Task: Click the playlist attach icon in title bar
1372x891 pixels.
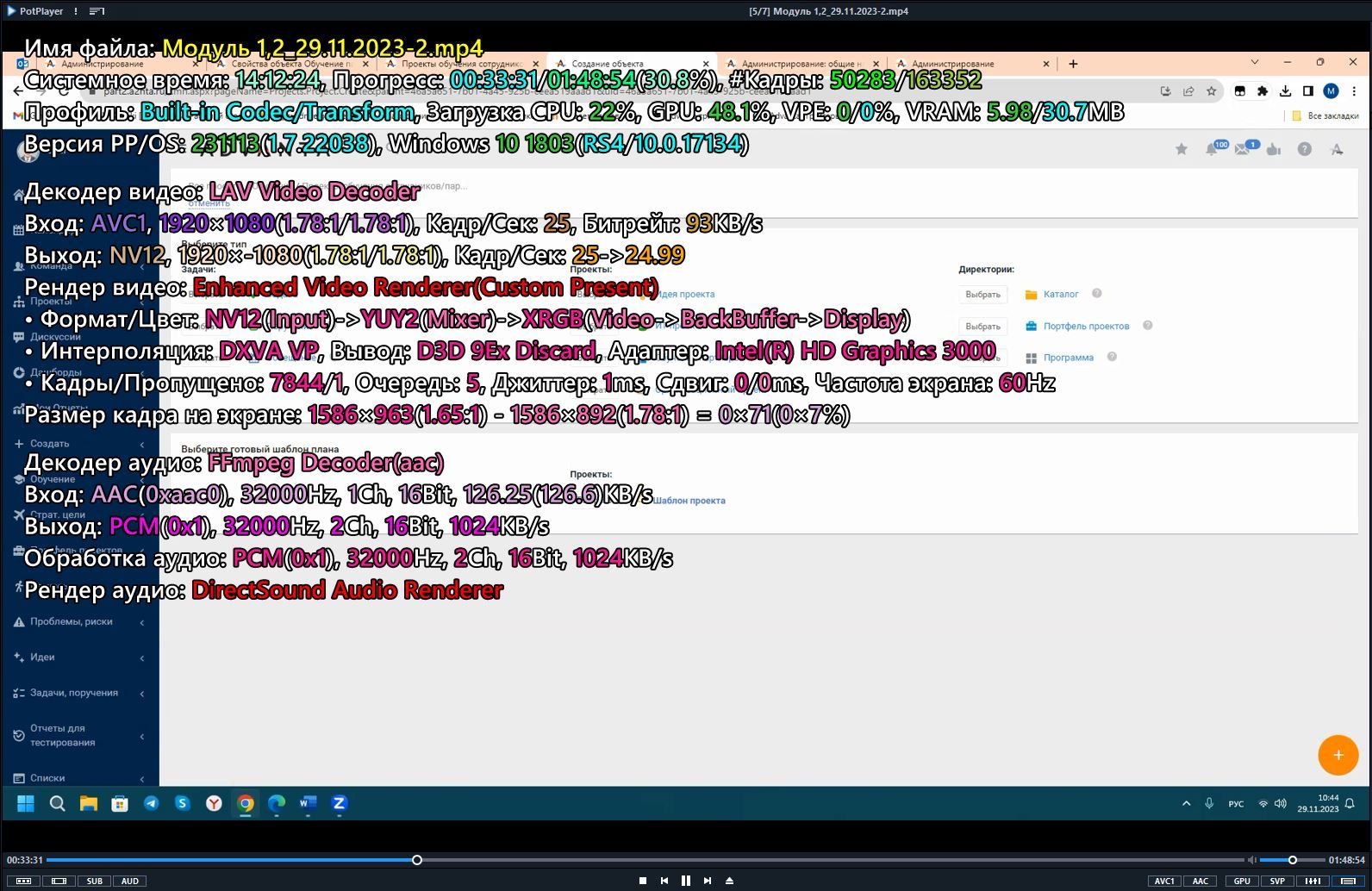Action: [x=97, y=11]
